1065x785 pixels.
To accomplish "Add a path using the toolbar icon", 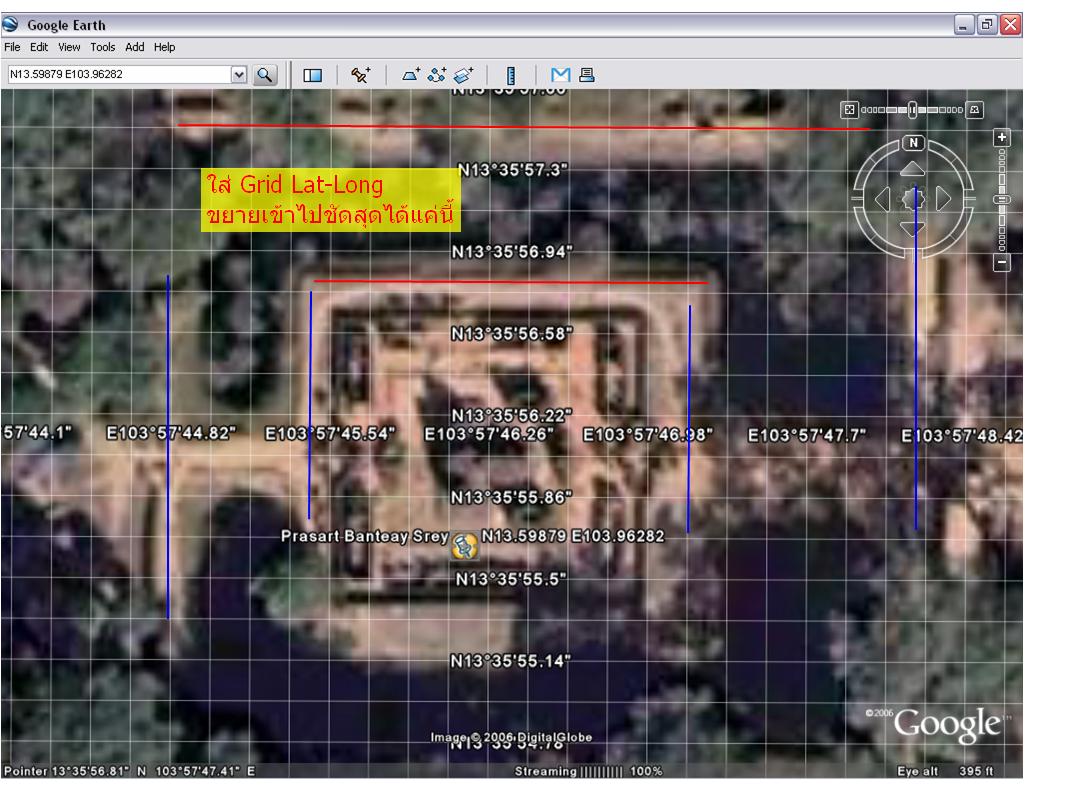I will coord(437,75).
